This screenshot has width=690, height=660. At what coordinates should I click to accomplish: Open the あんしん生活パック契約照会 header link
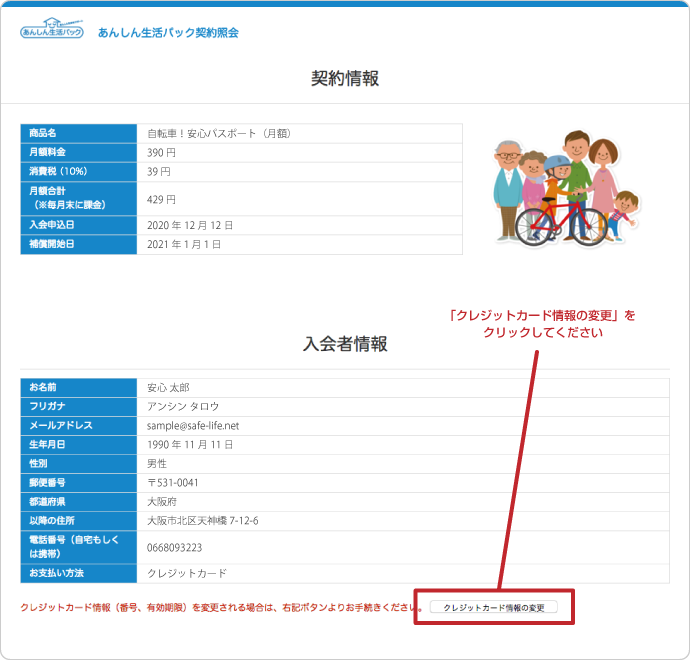coord(168,33)
